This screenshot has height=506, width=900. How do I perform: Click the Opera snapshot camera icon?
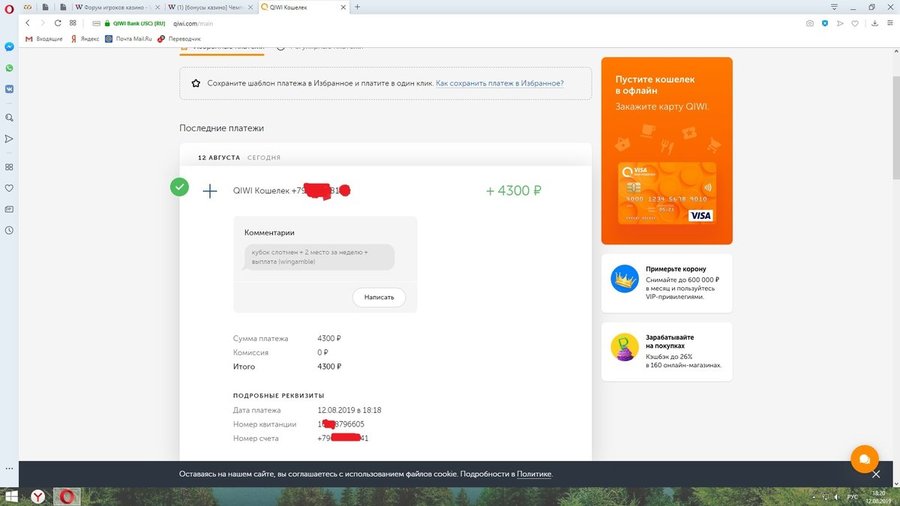point(809,22)
